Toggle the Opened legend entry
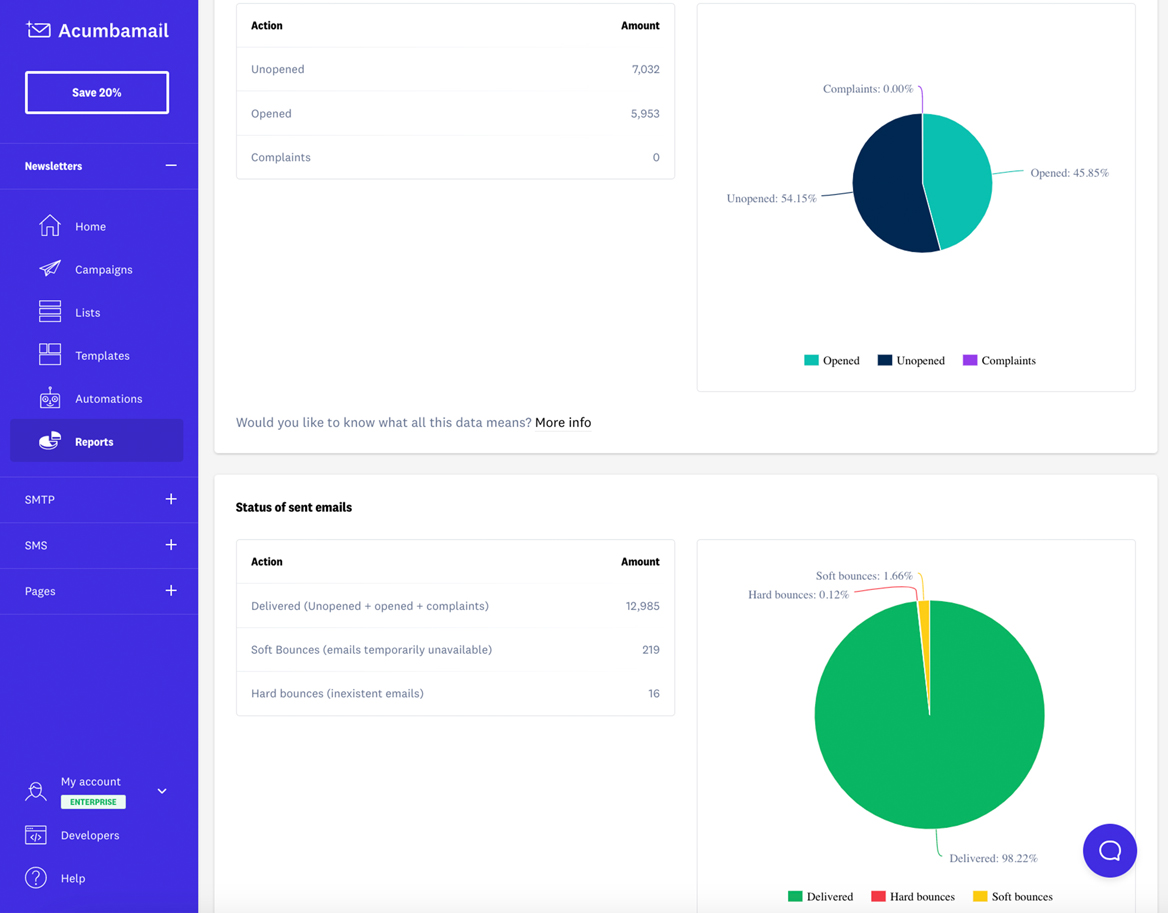Viewport: 1168px width, 913px height. 831,360
